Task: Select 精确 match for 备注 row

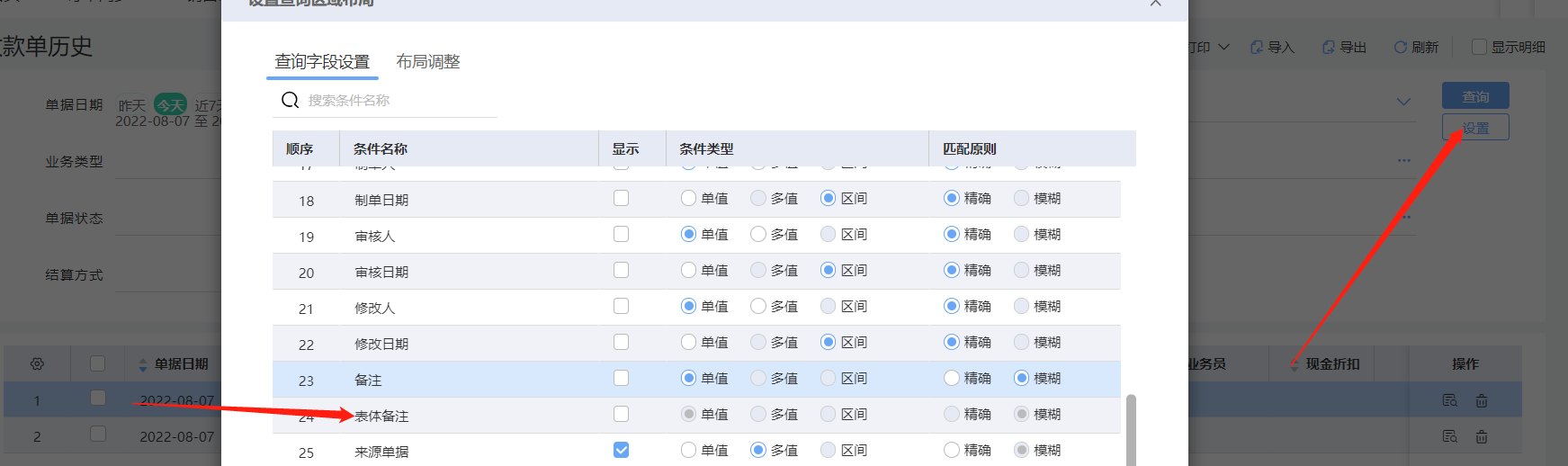Action: tap(952, 378)
